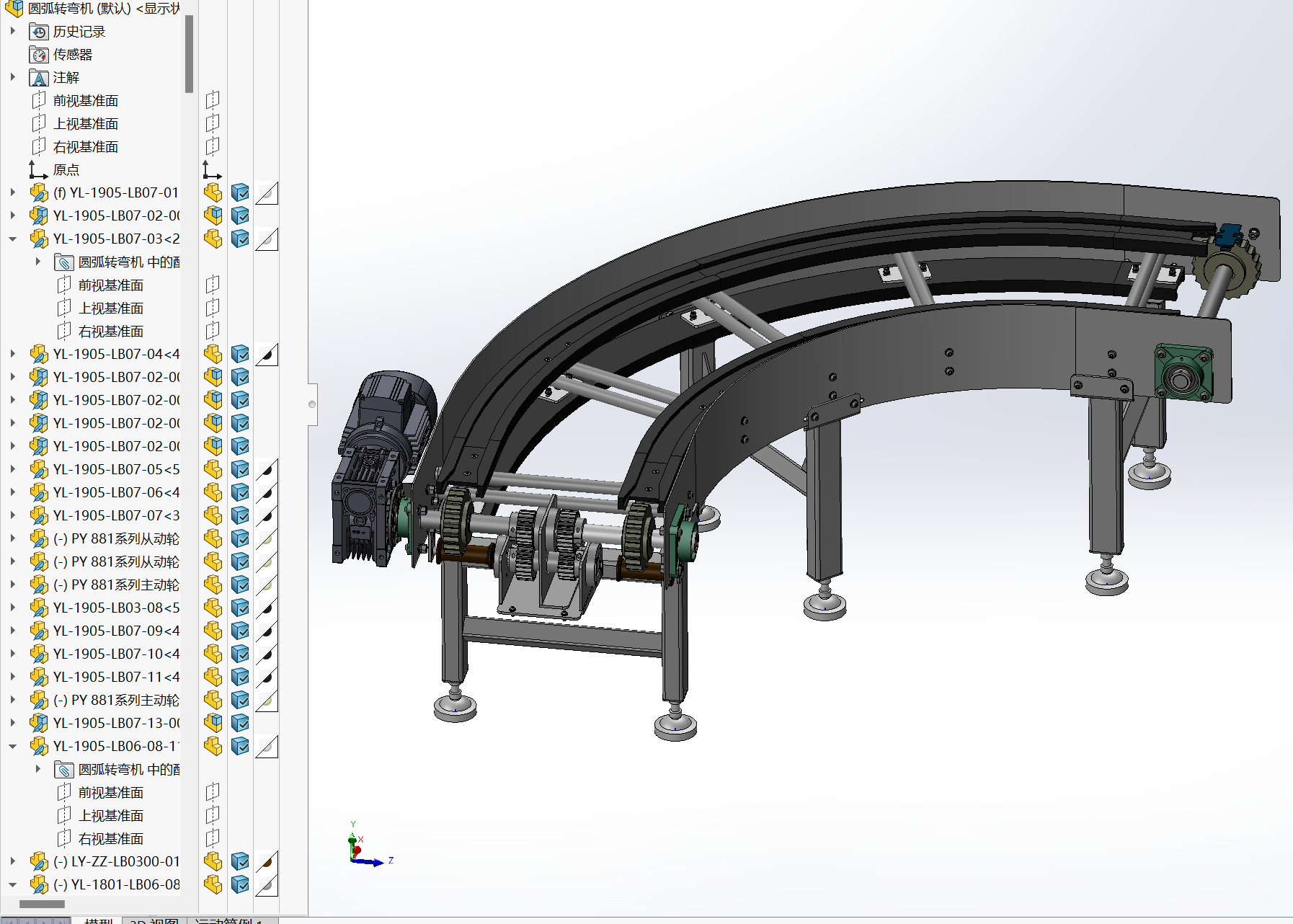Click the 圆弧转弯机 root assembly icon

point(14,9)
